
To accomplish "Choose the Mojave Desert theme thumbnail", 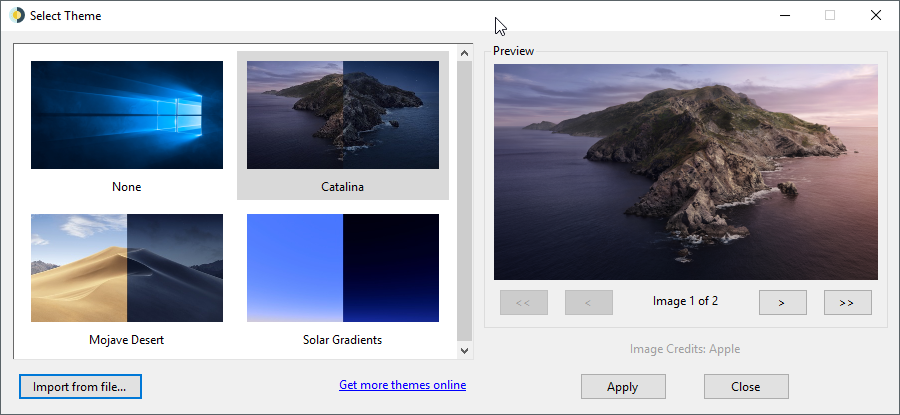I will click(x=127, y=268).
